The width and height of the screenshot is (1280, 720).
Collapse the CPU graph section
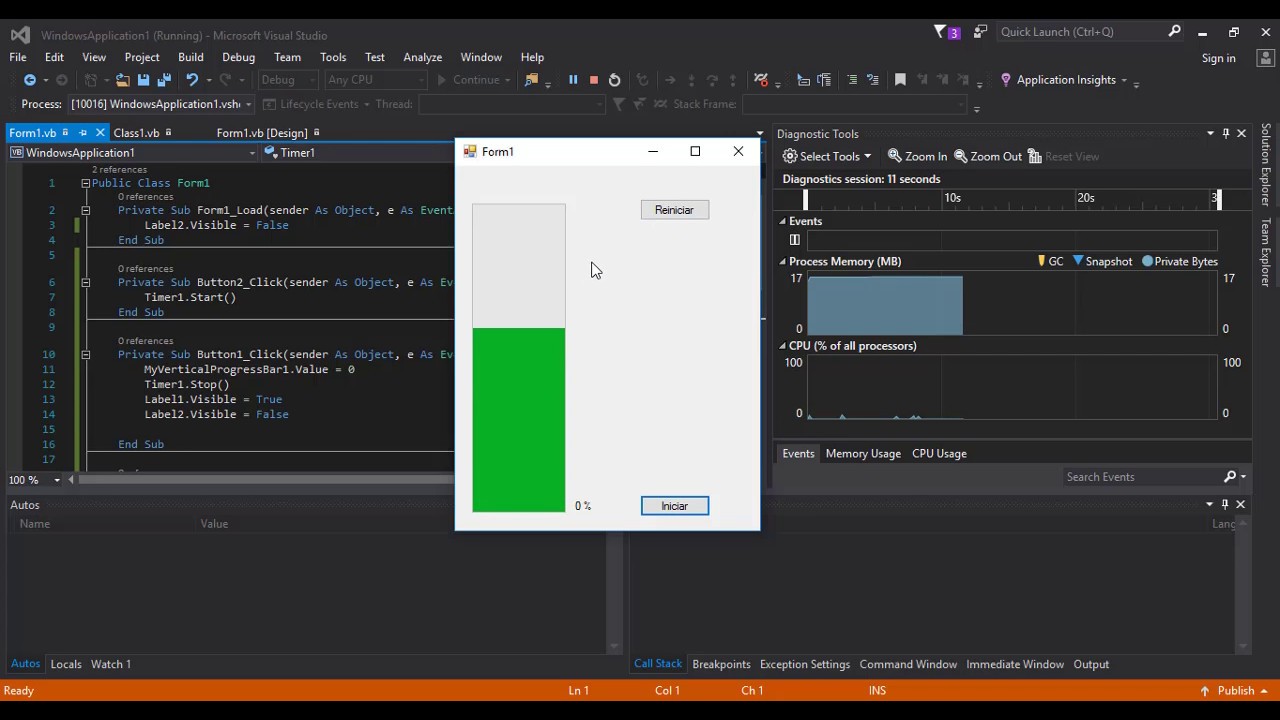pyautogui.click(x=783, y=346)
